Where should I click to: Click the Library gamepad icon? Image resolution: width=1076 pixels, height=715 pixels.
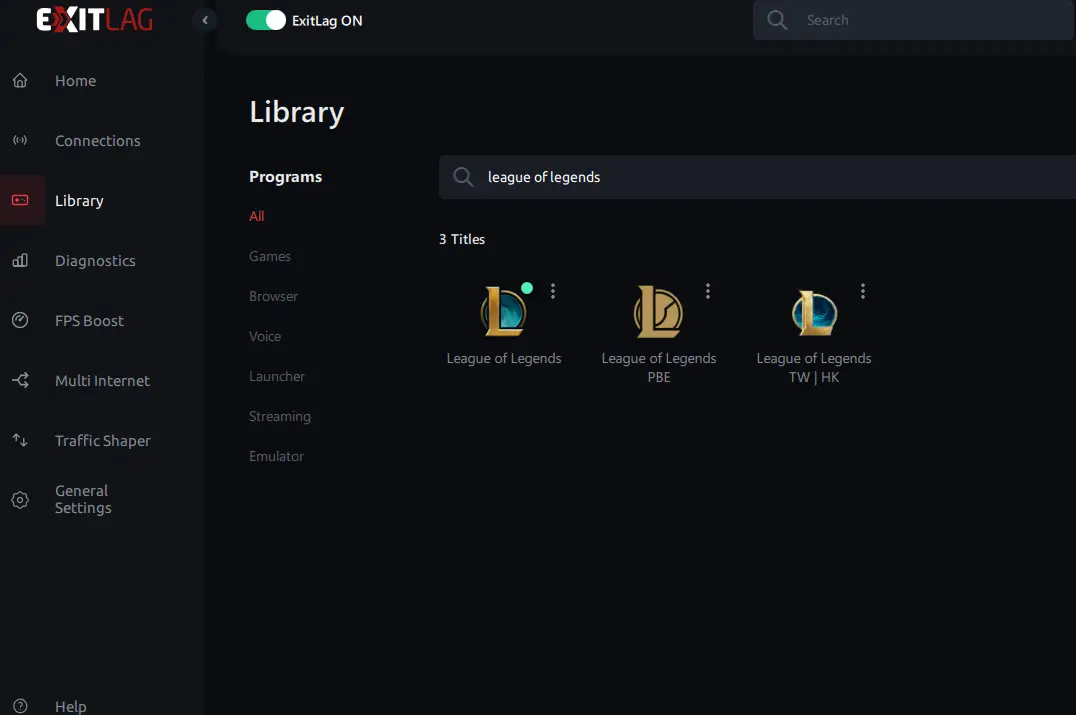(21, 200)
